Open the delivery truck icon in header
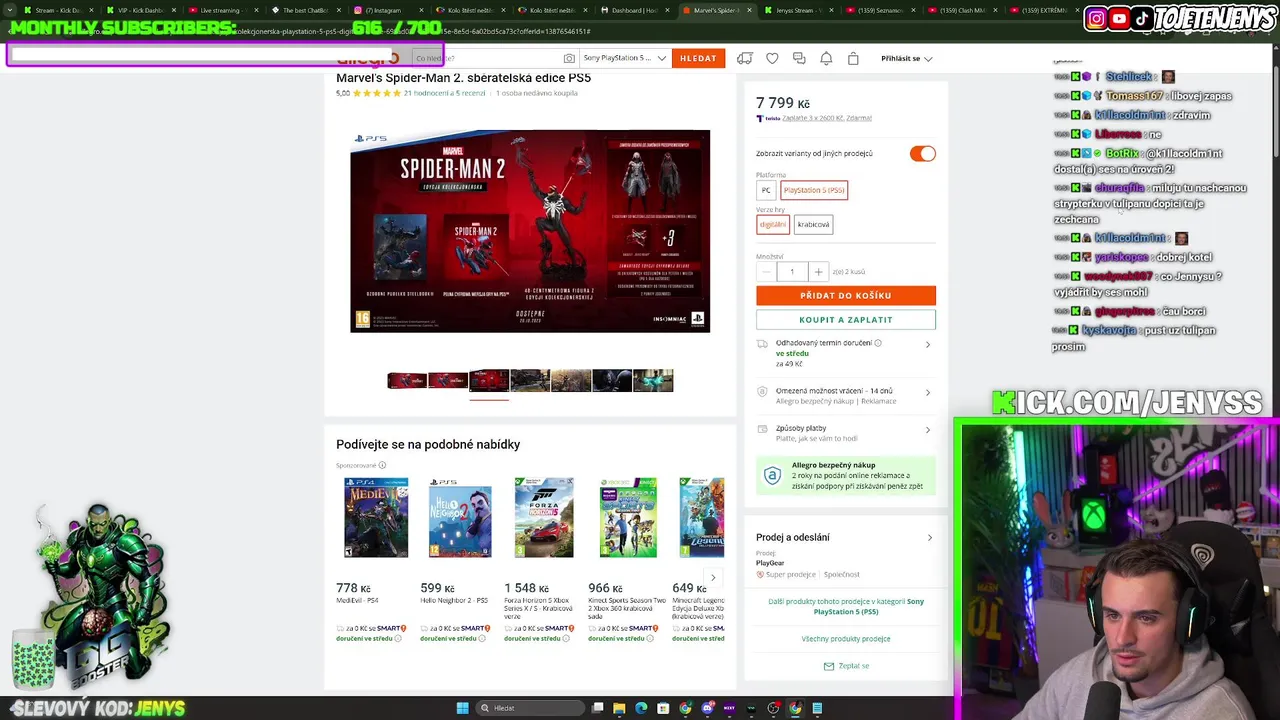 (744, 58)
